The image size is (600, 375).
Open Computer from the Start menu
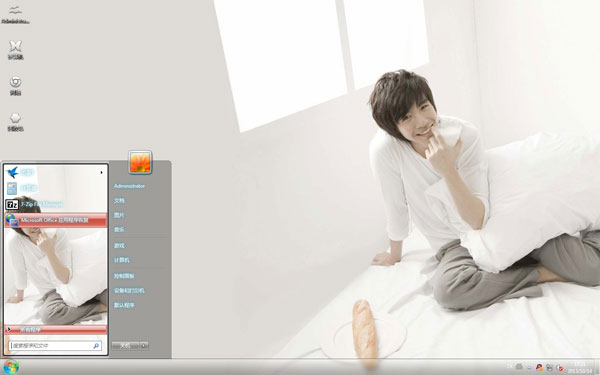pos(121,260)
